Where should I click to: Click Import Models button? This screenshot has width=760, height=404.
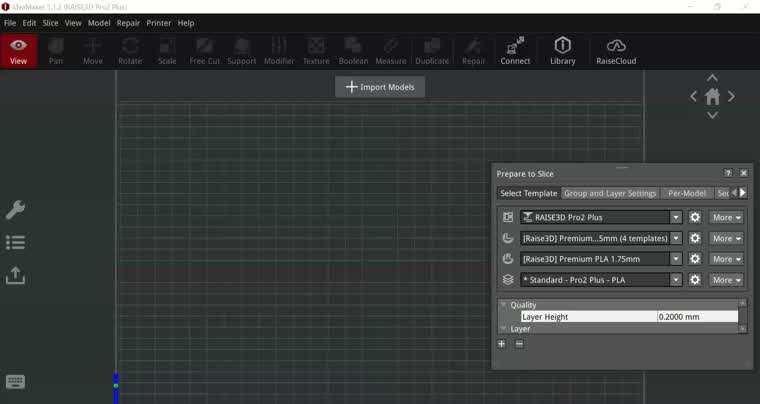tap(380, 87)
